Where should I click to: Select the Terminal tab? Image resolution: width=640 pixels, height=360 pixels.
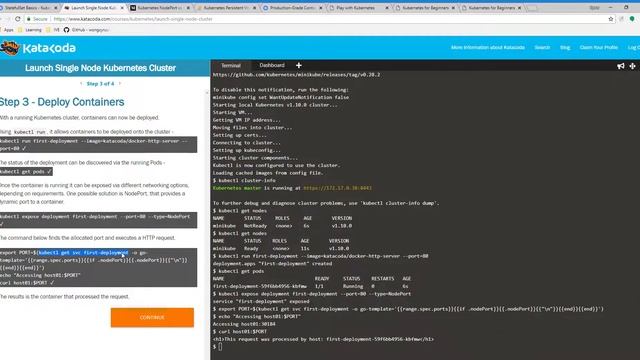tap(231, 65)
